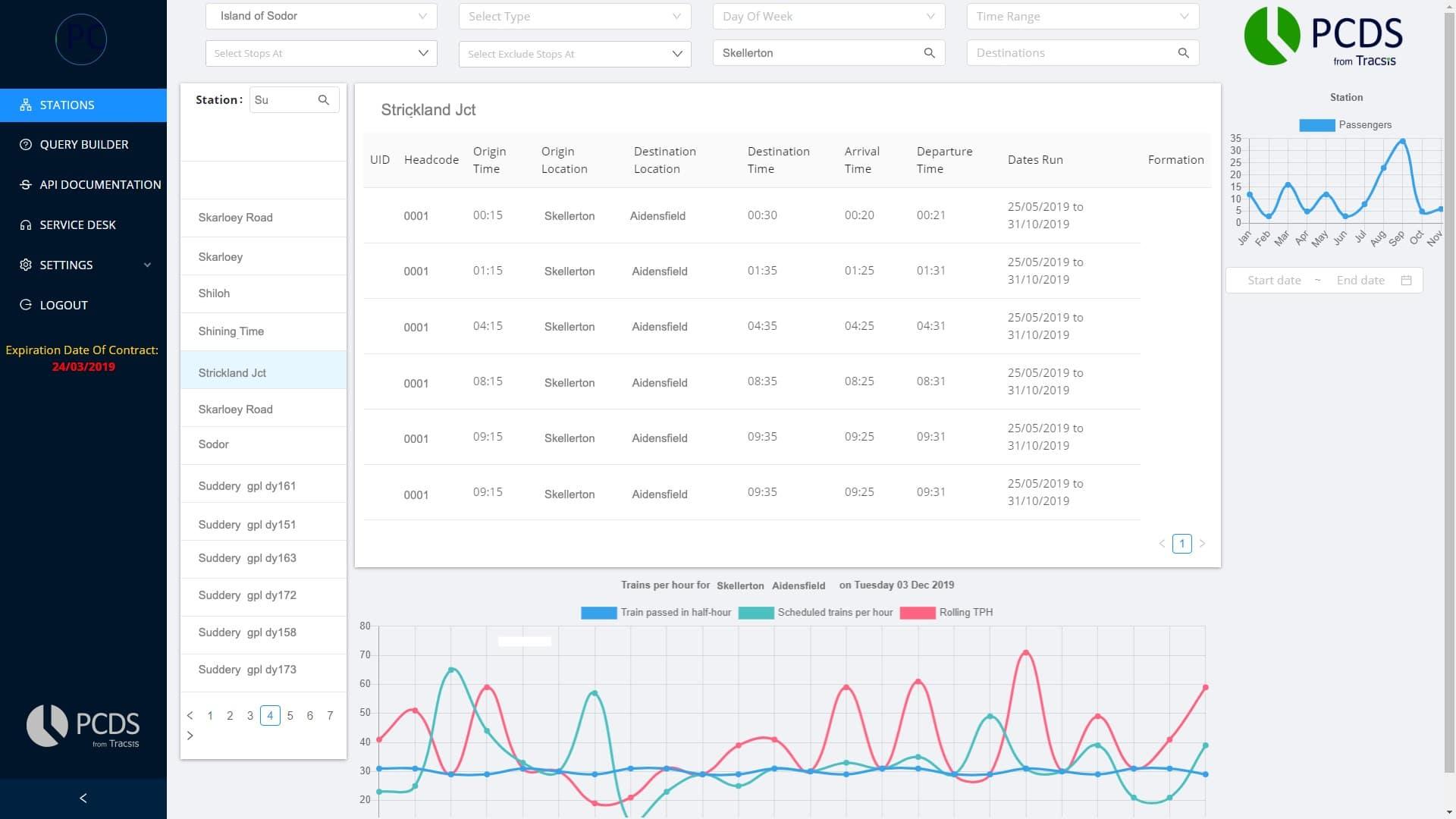Click the Start date input field
Image resolution: width=1456 pixels, height=819 pixels.
(x=1274, y=281)
